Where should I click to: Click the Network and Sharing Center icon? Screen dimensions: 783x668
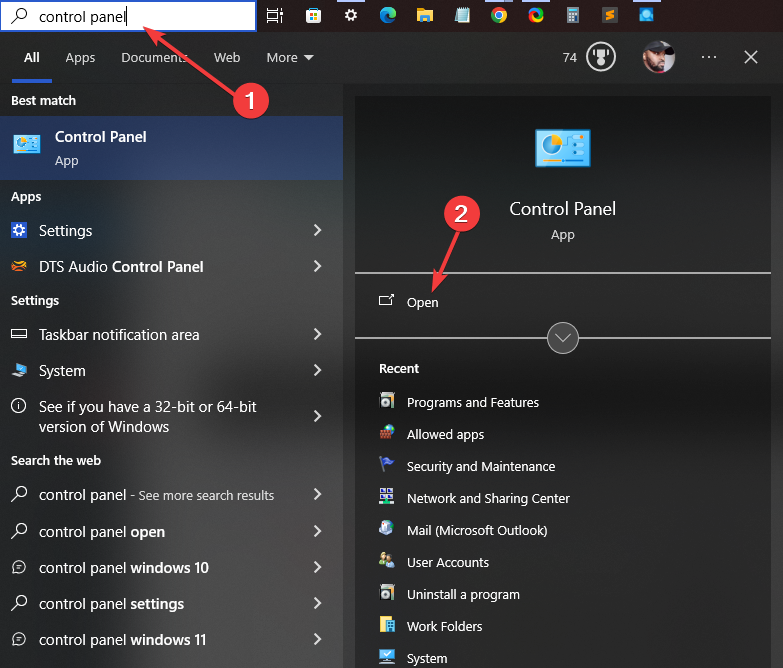click(386, 496)
